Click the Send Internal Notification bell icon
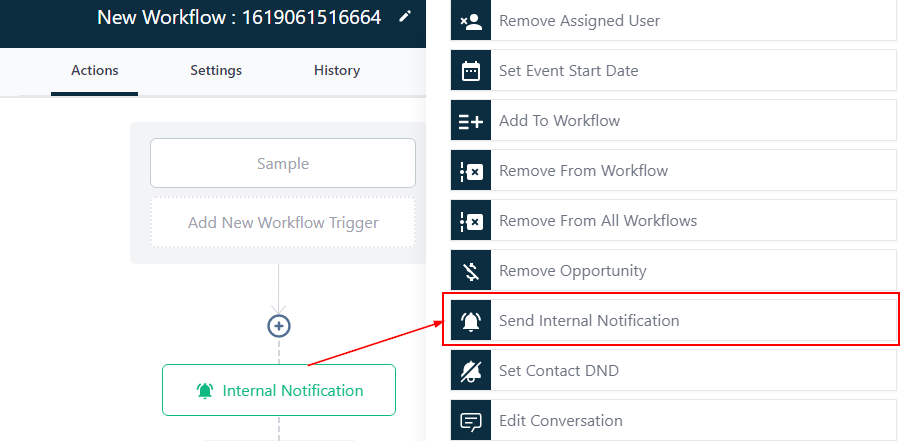Viewport: 902px width, 441px height. pos(470,321)
